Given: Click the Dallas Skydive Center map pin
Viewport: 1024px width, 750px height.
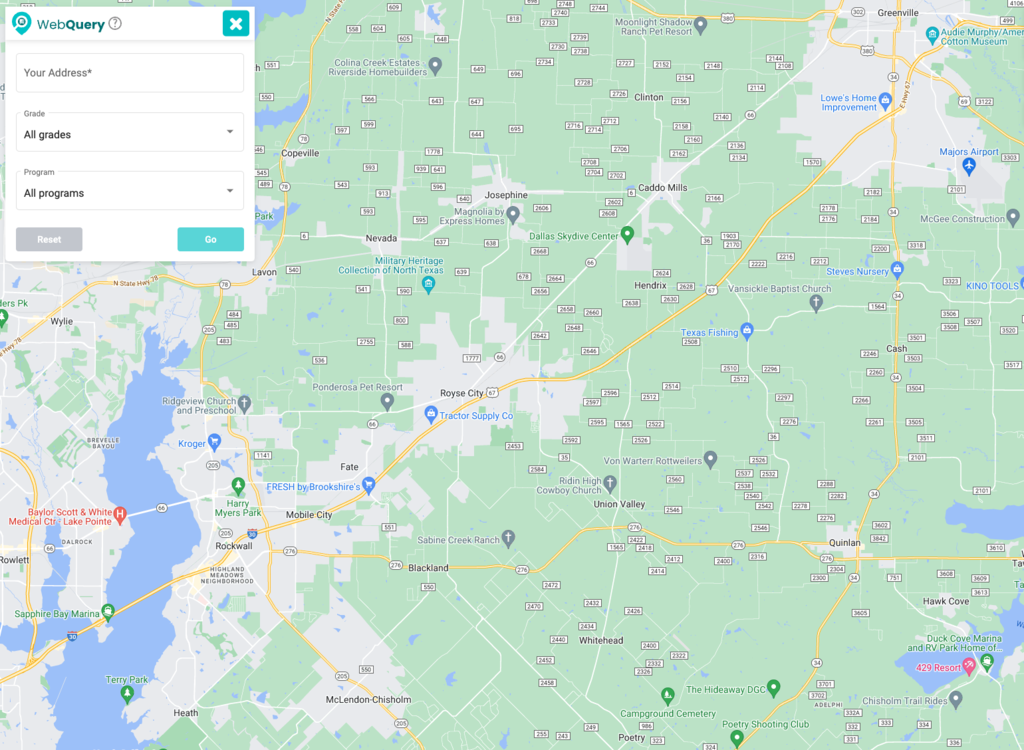Looking at the screenshot, I should coord(628,235).
